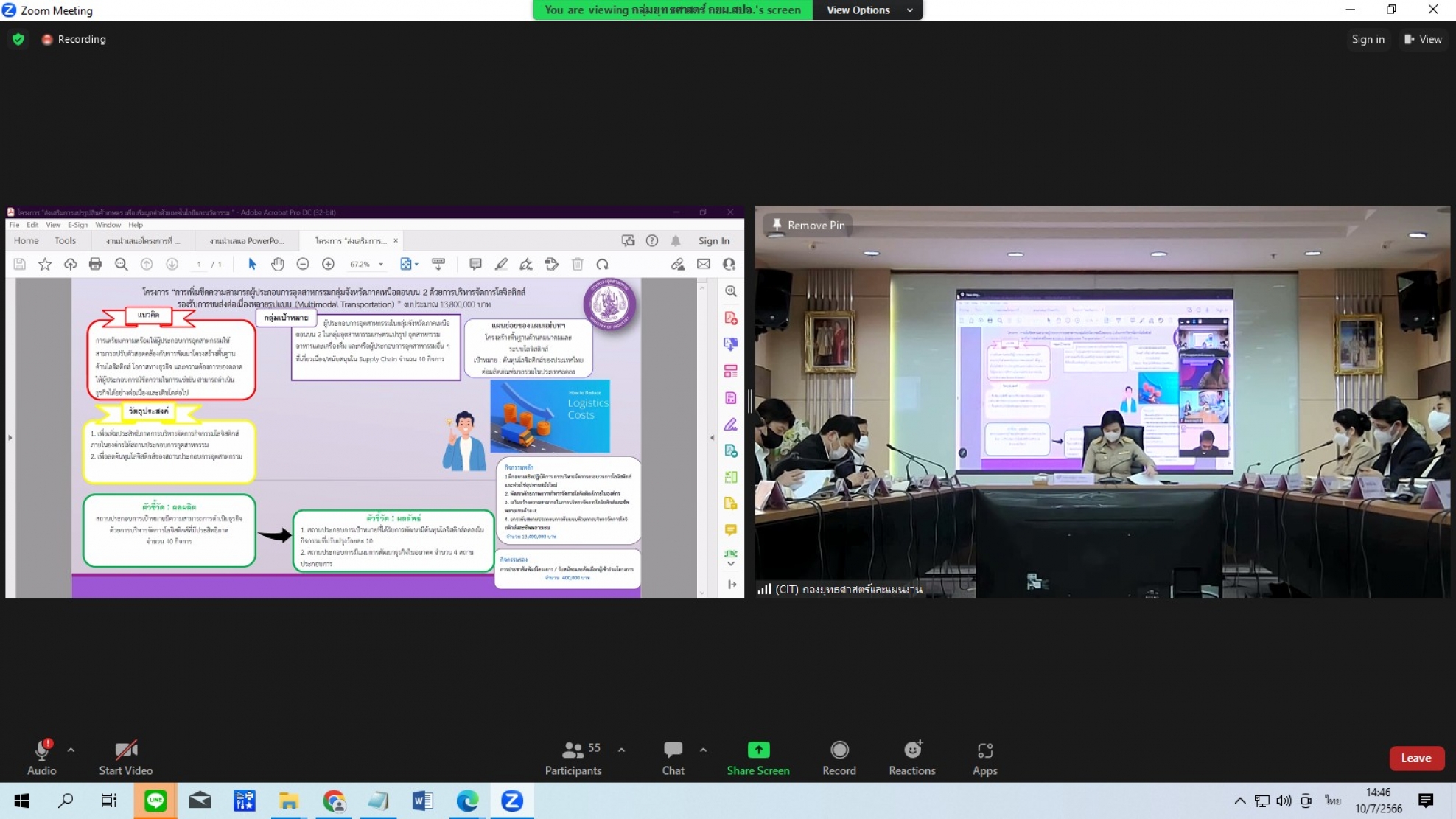The image size is (1456, 819).
Task: Click the star bookmark icon
Action: pyautogui.click(x=45, y=264)
